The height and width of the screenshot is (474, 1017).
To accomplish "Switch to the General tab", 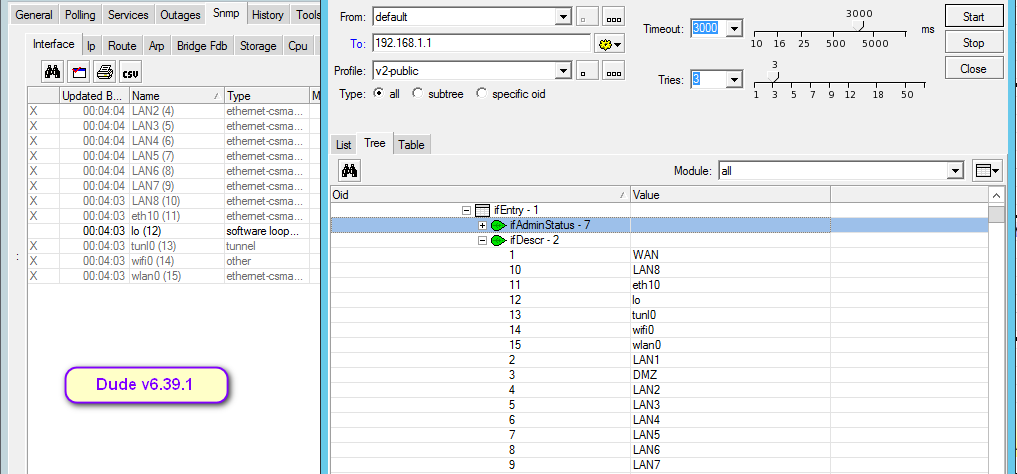I will coord(34,15).
